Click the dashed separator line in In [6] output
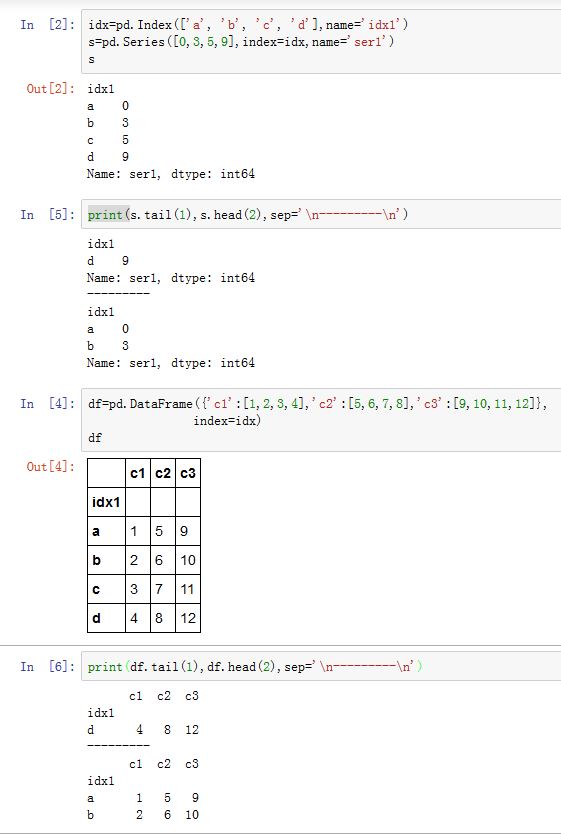 118,745
